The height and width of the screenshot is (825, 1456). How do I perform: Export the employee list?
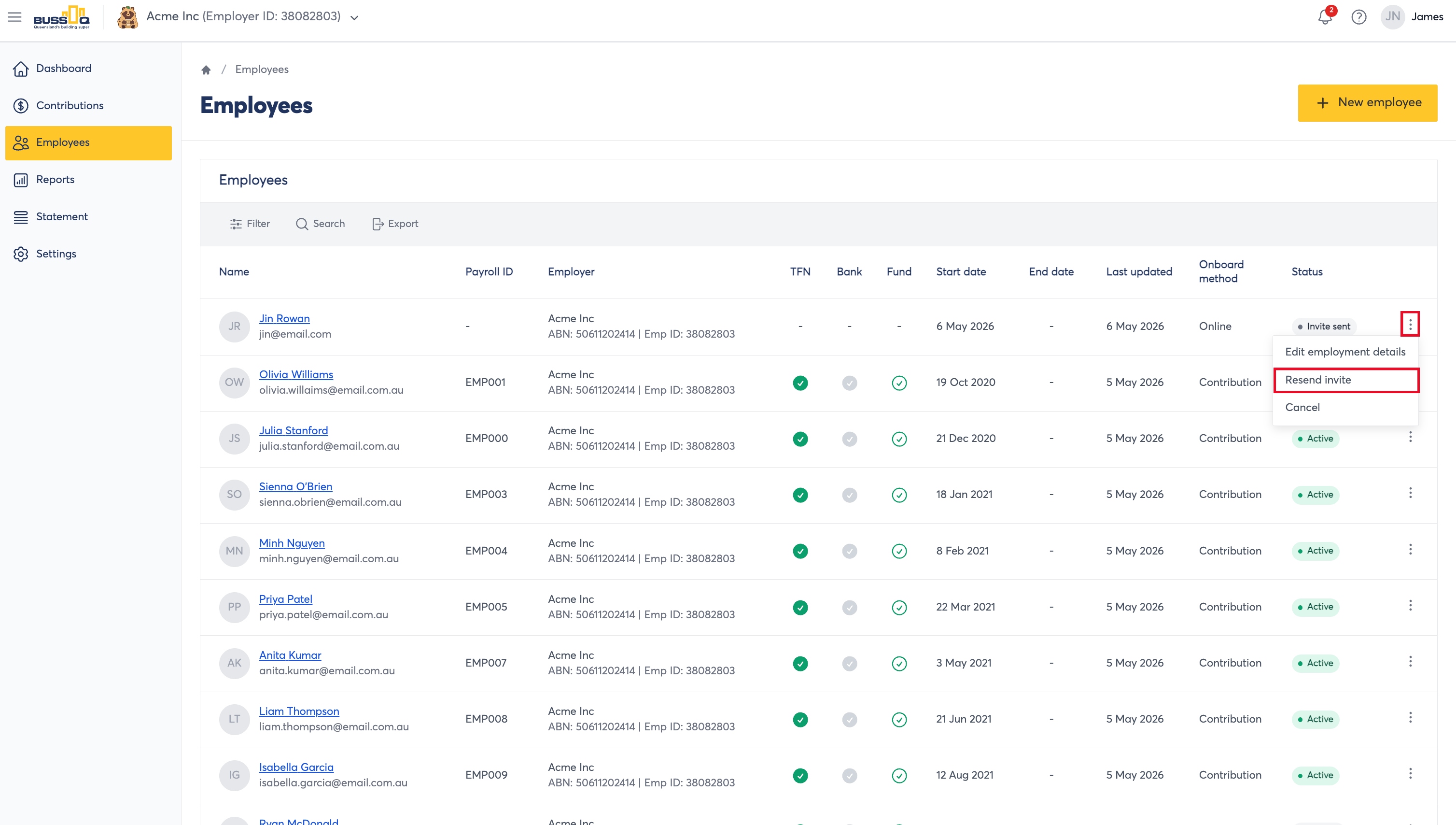pyautogui.click(x=395, y=224)
